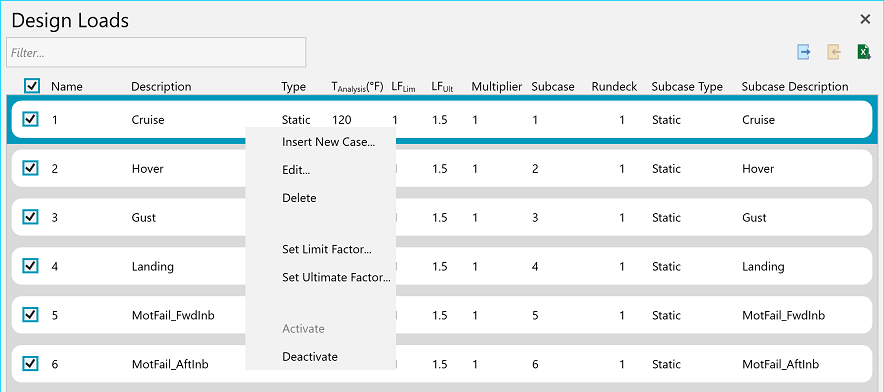Click the Static type cell for Cruise
This screenshot has height=392, width=884.
click(x=296, y=120)
